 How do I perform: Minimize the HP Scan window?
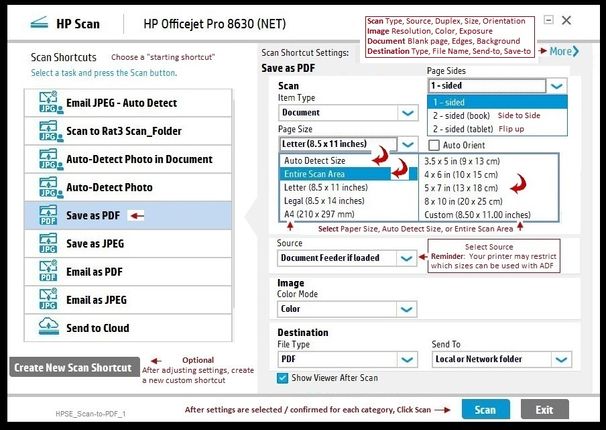[548, 20]
